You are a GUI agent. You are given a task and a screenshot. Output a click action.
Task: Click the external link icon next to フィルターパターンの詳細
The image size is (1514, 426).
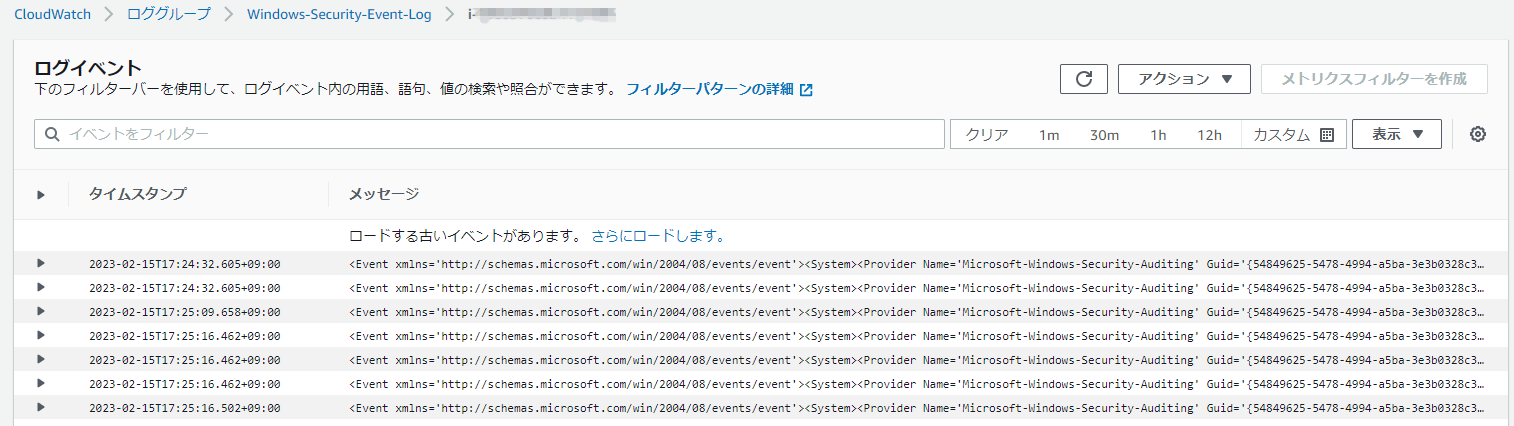(x=806, y=90)
